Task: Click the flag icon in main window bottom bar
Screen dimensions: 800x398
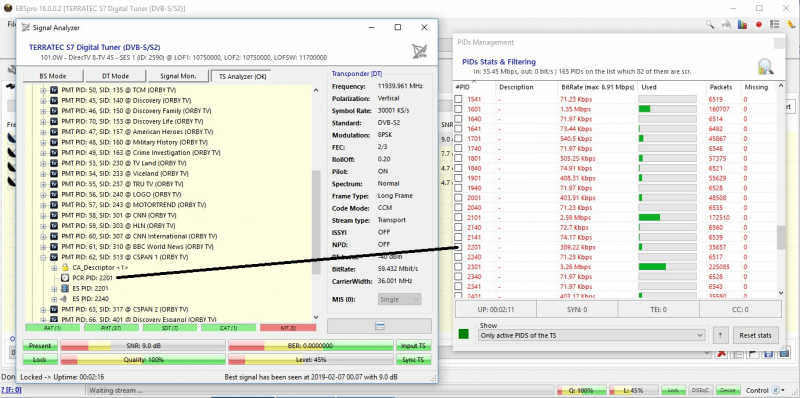Action: point(754,353)
